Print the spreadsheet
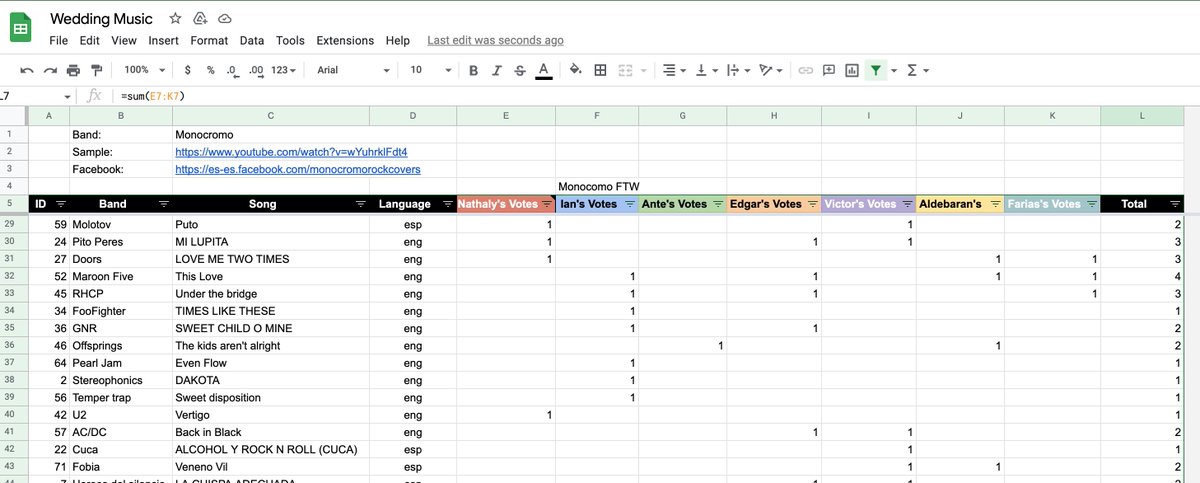The height and width of the screenshot is (483, 1200). pyautogui.click(x=73, y=70)
